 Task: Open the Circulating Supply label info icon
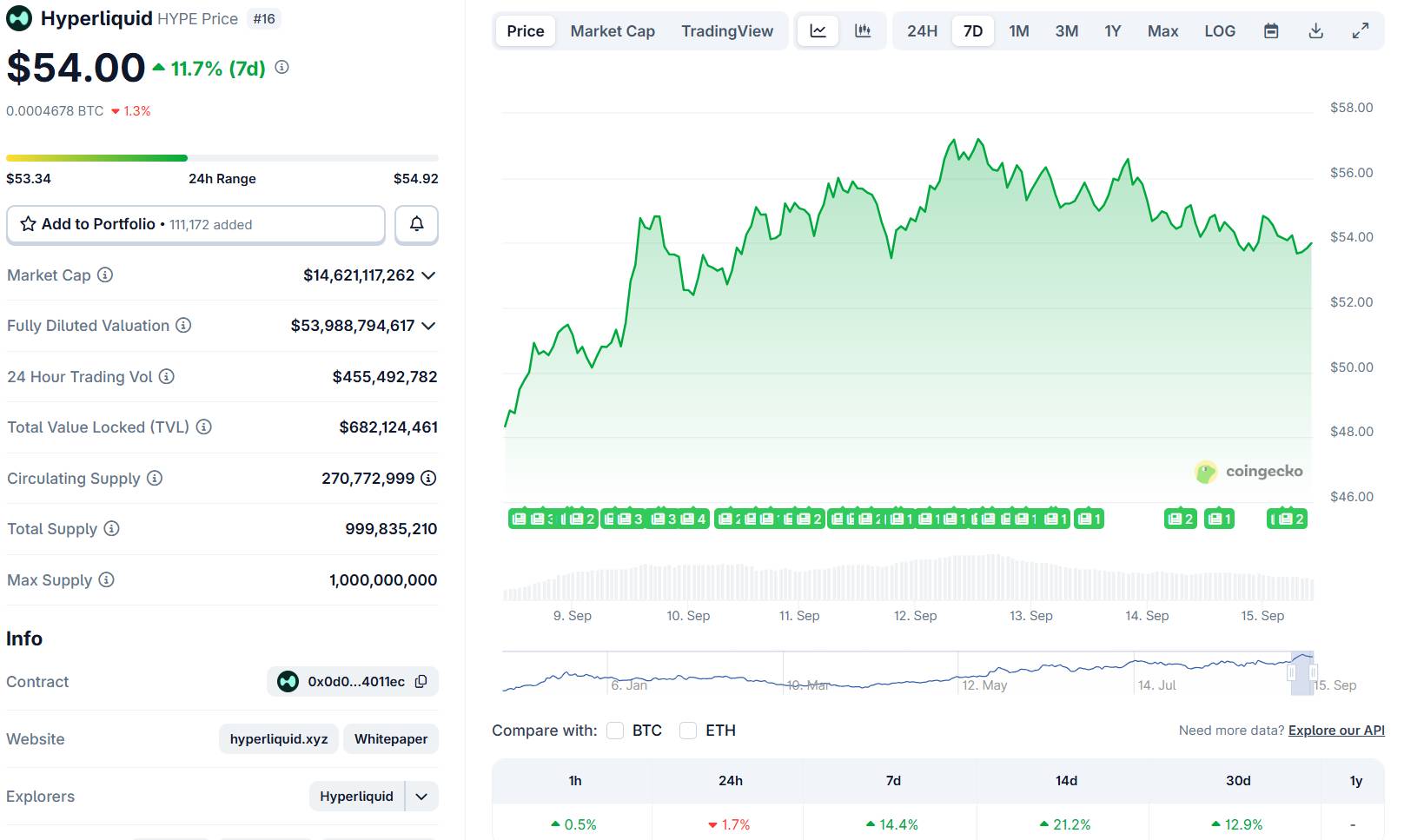point(155,478)
